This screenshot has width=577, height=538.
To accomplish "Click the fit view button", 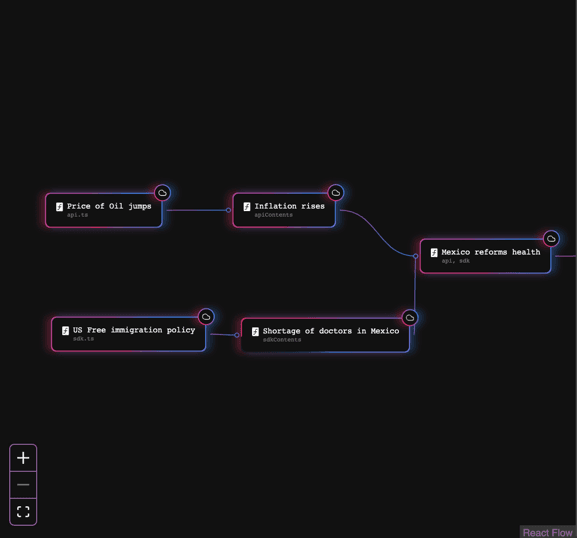I will [23, 512].
